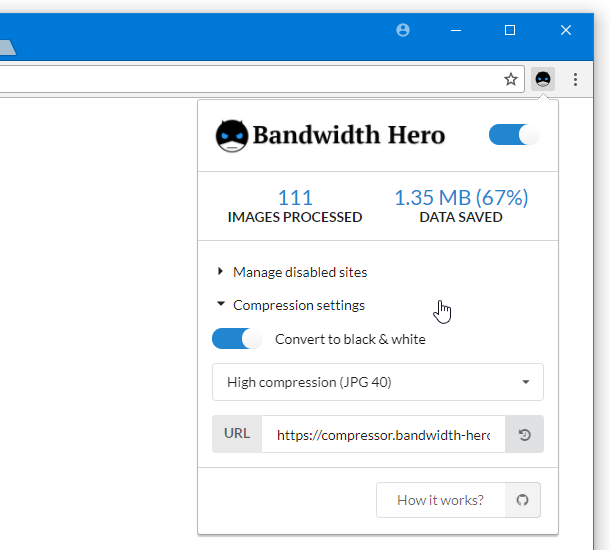Click the URL label beside the field
This screenshot has height=550, width=610.
[237, 433]
